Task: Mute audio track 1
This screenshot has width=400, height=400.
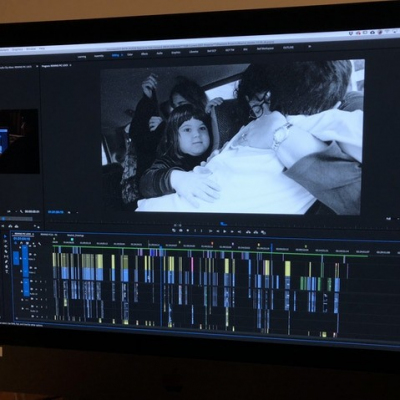Action: [x=36, y=281]
